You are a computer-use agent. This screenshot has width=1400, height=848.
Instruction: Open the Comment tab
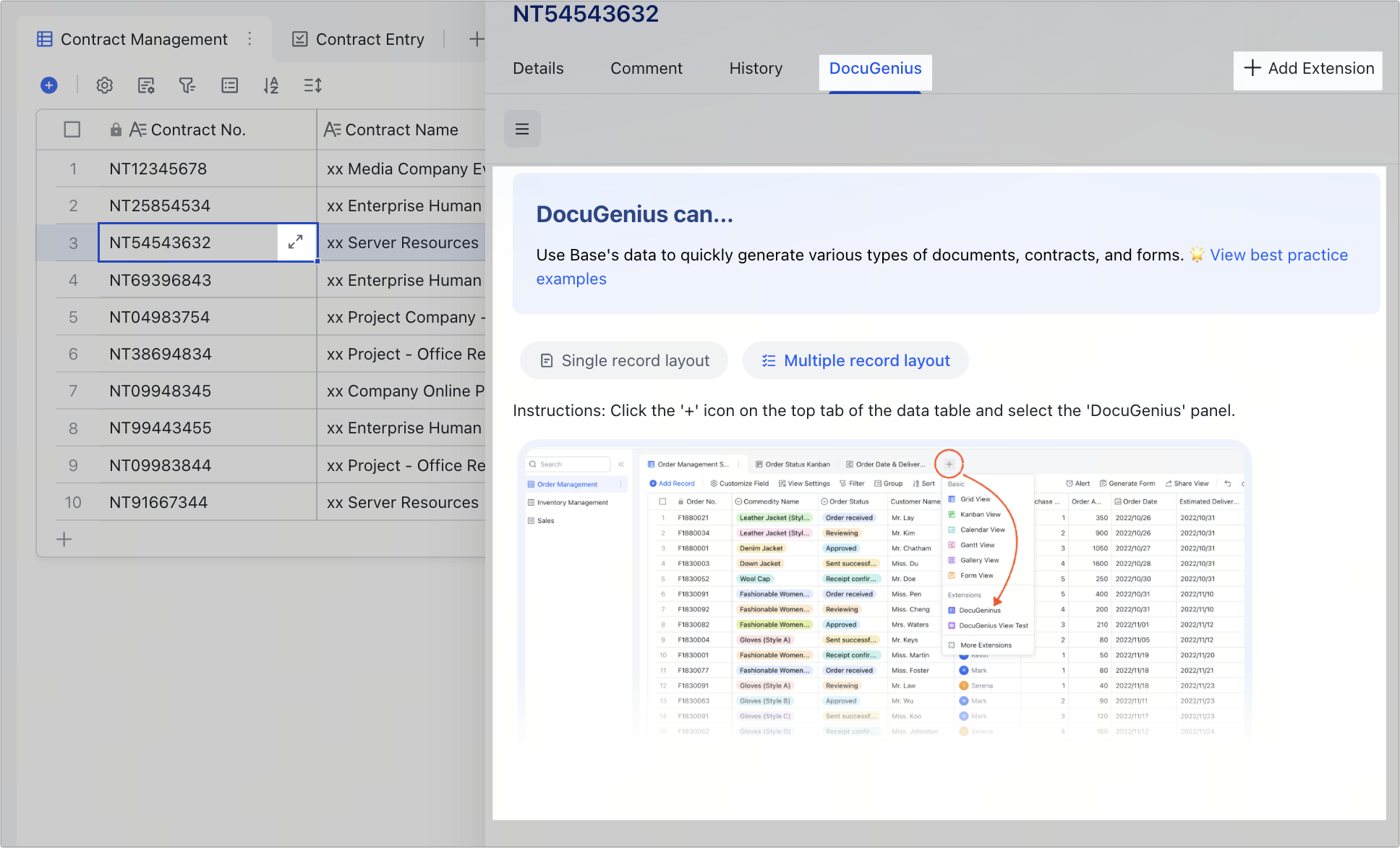pos(646,68)
